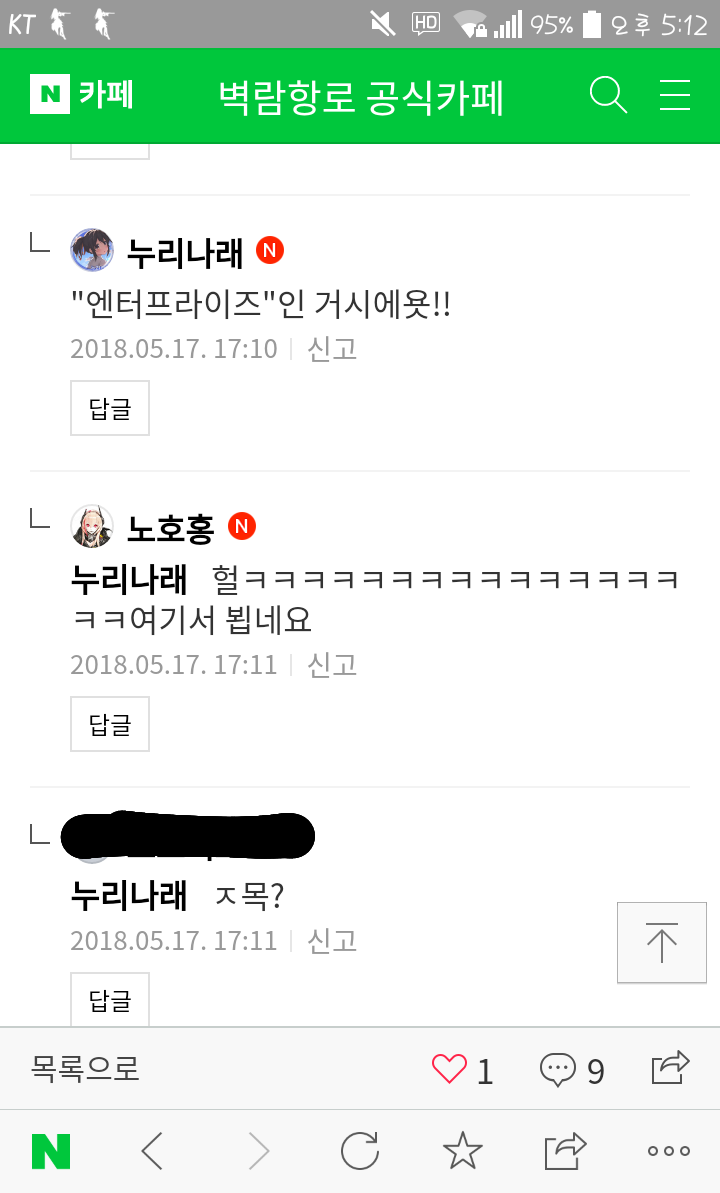Jump to top with the up-arrow button
Image resolution: width=720 pixels, height=1193 pixels.
[661, 943]
